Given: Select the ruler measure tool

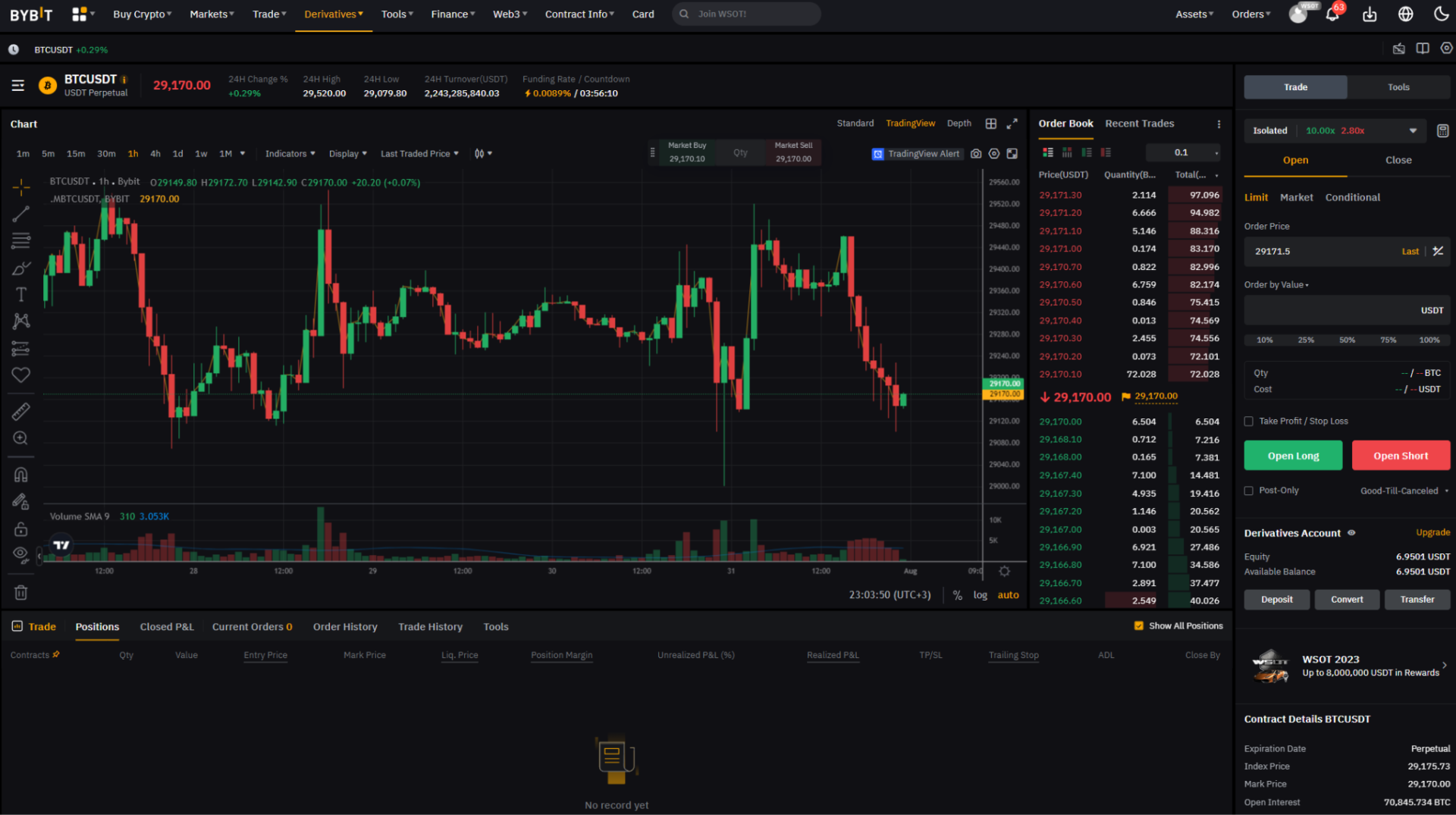Looking at the screenshot, I should [21, 412].
